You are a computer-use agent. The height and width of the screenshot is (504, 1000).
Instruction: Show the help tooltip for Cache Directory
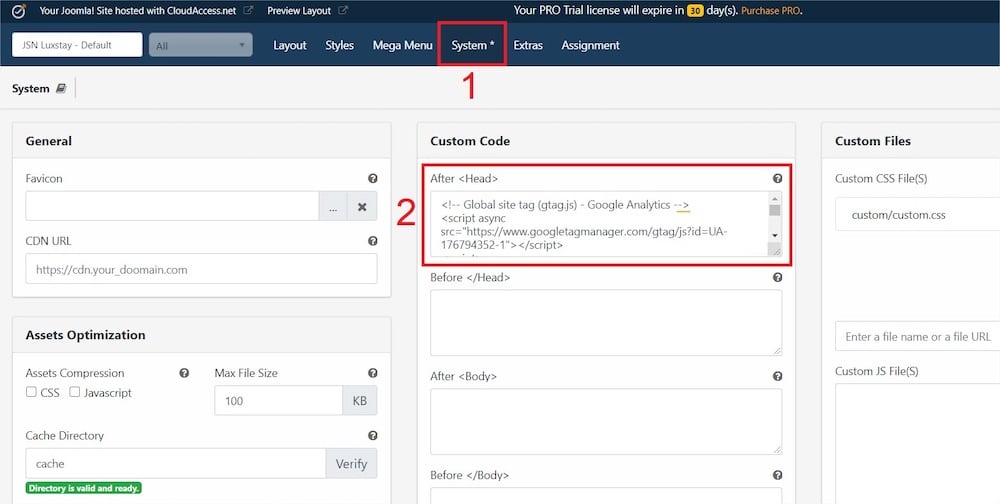[372, 436]
